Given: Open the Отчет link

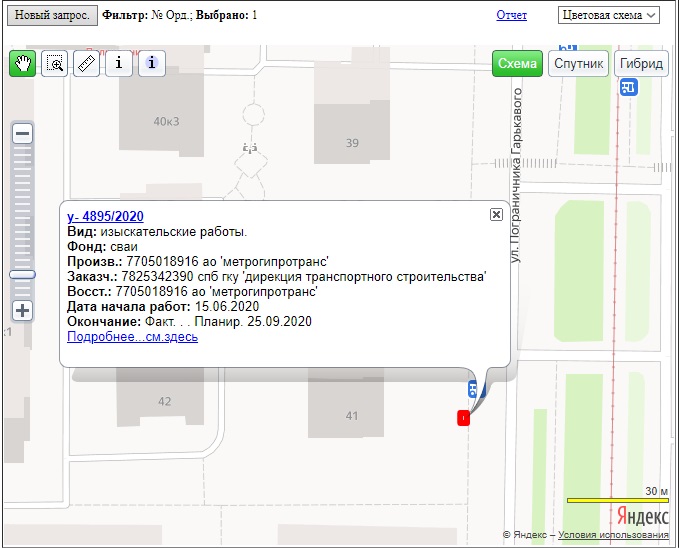Looking at the screenshot, I should [x=511, y=15].
